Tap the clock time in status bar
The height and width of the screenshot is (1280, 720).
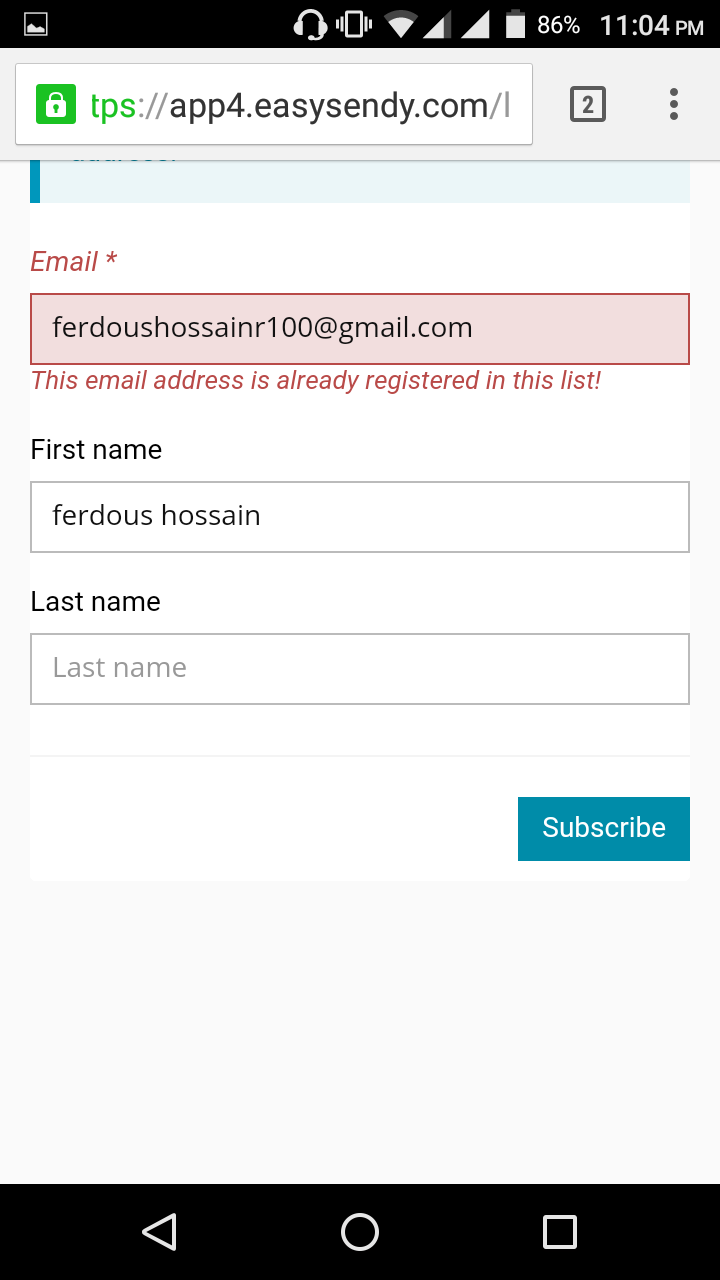651,25
